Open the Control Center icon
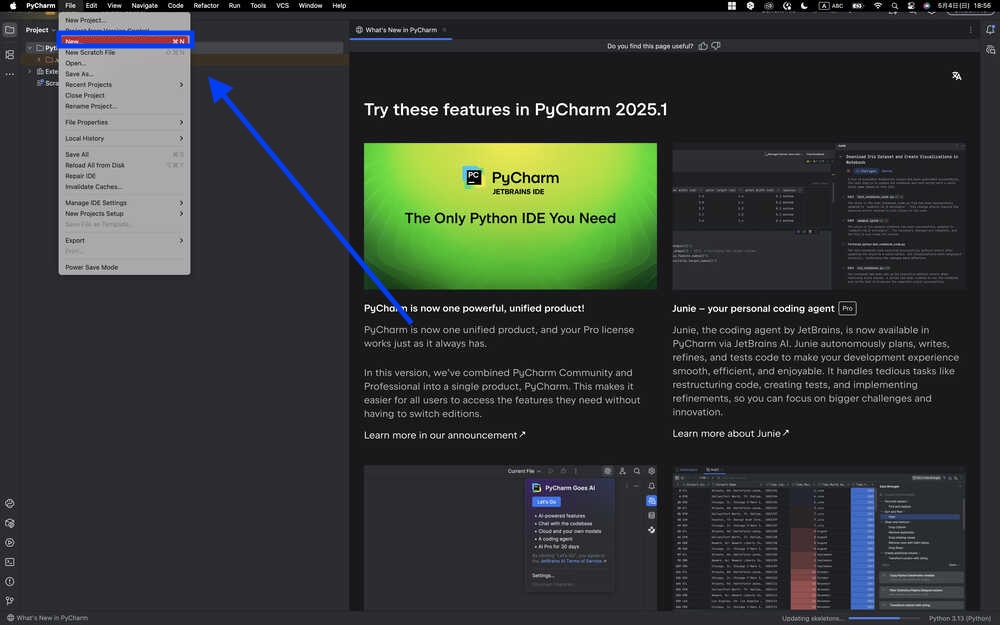The width and height of the screenshot is (1000, 625). (x=911, y=6)
